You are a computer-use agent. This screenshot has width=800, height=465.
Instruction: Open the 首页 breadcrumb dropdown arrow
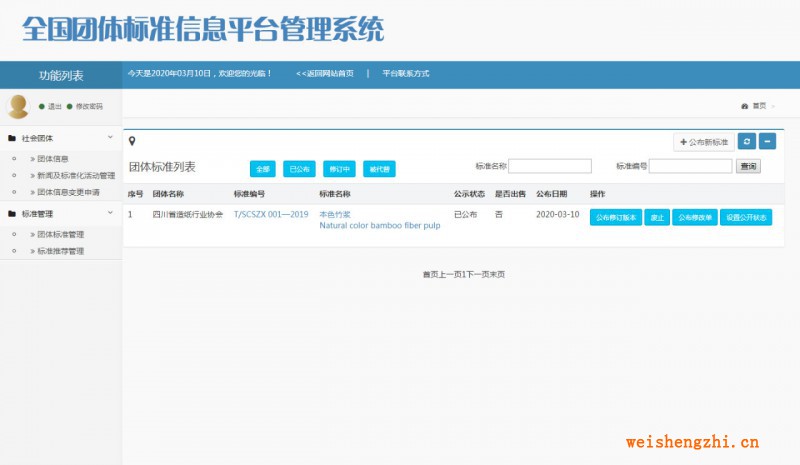pyautogui.click(x=773, y=106)
